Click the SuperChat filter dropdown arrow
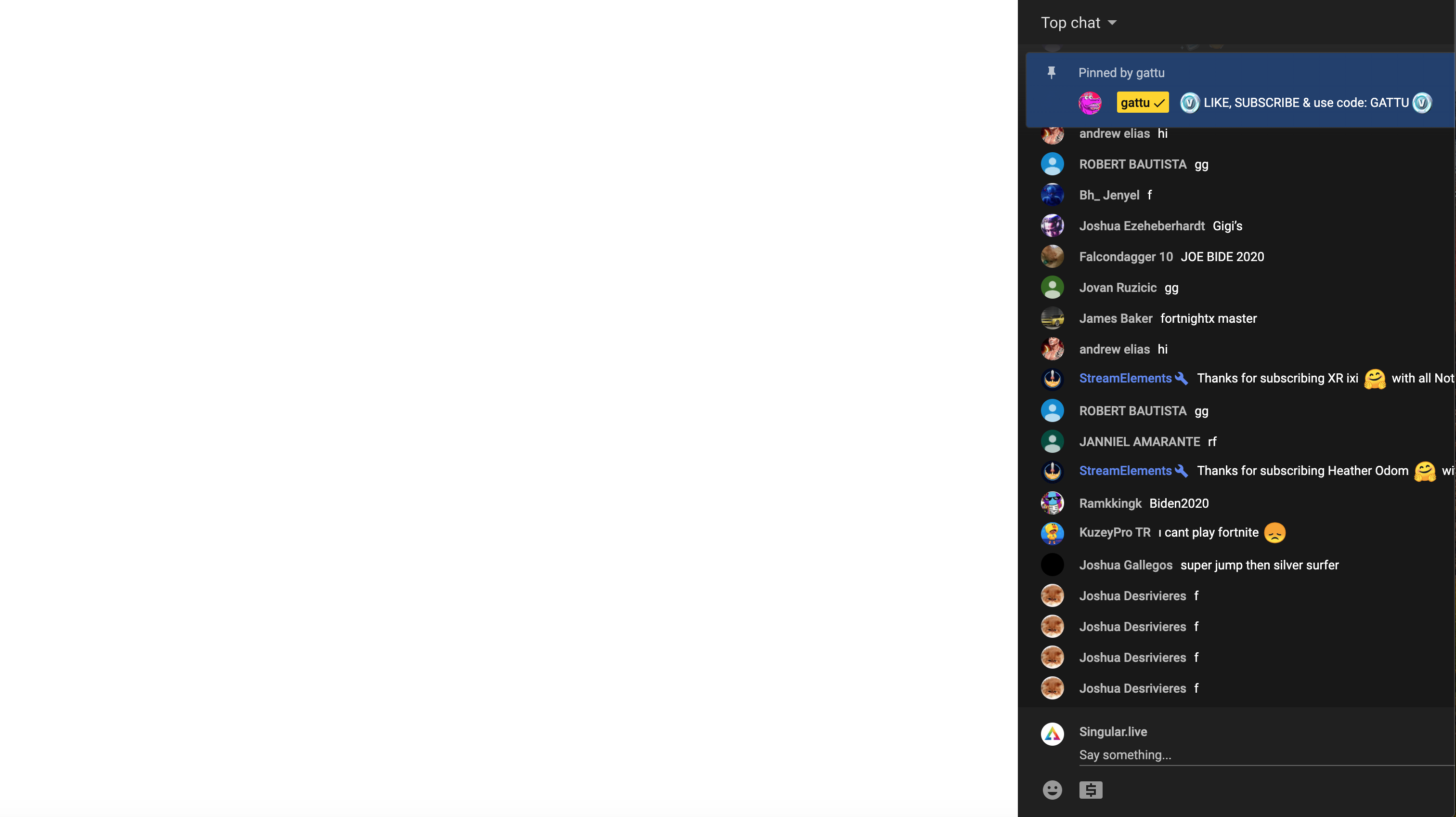1456x817 pixels. [x=1112, y=22]
